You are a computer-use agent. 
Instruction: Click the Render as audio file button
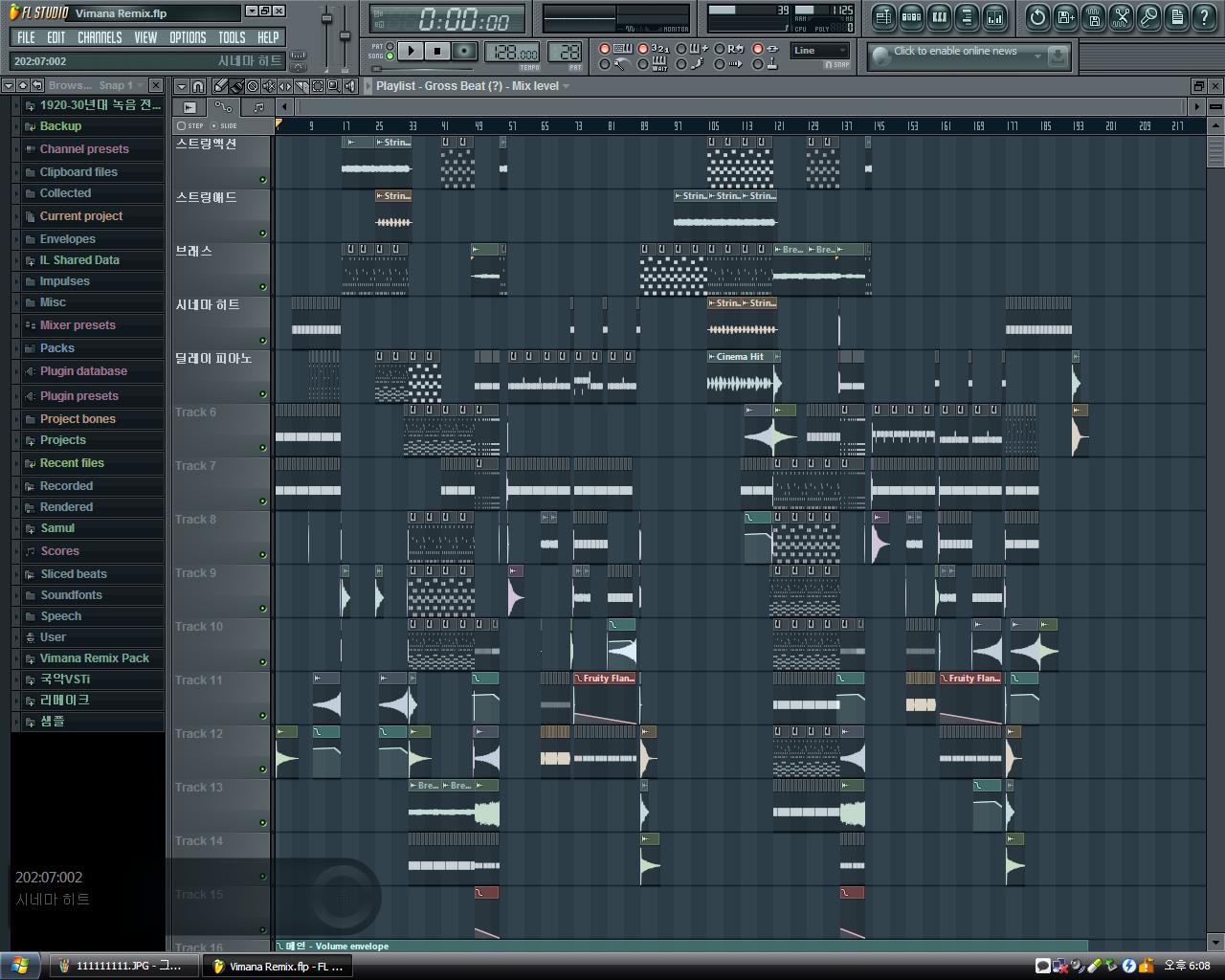1093,16
